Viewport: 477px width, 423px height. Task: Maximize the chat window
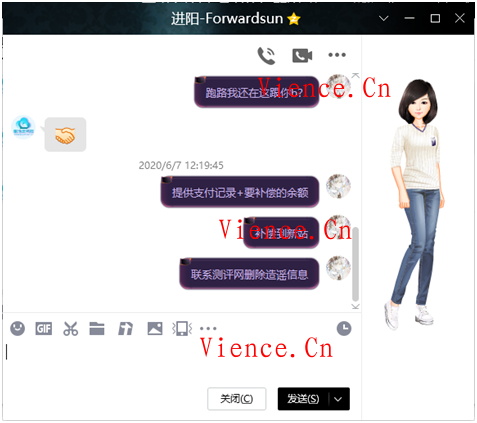click(x=435, y=18)
